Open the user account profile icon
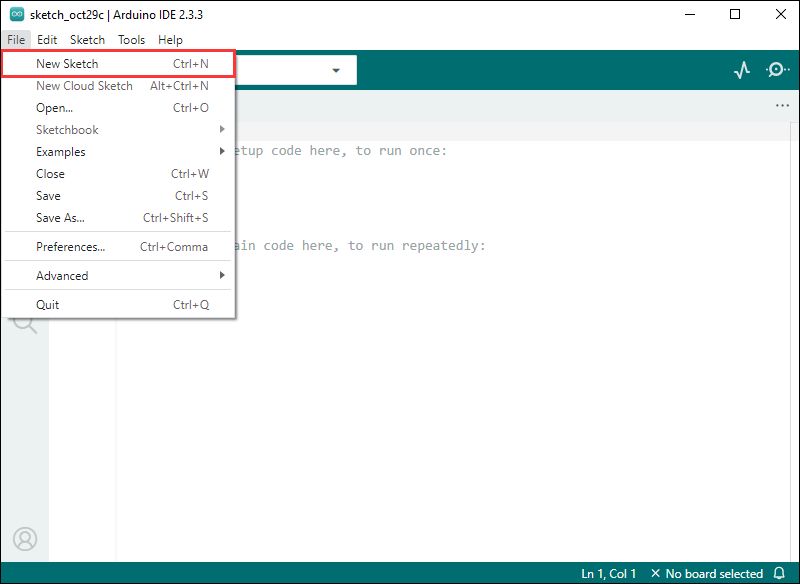800x584 pixels. point(25,538)
